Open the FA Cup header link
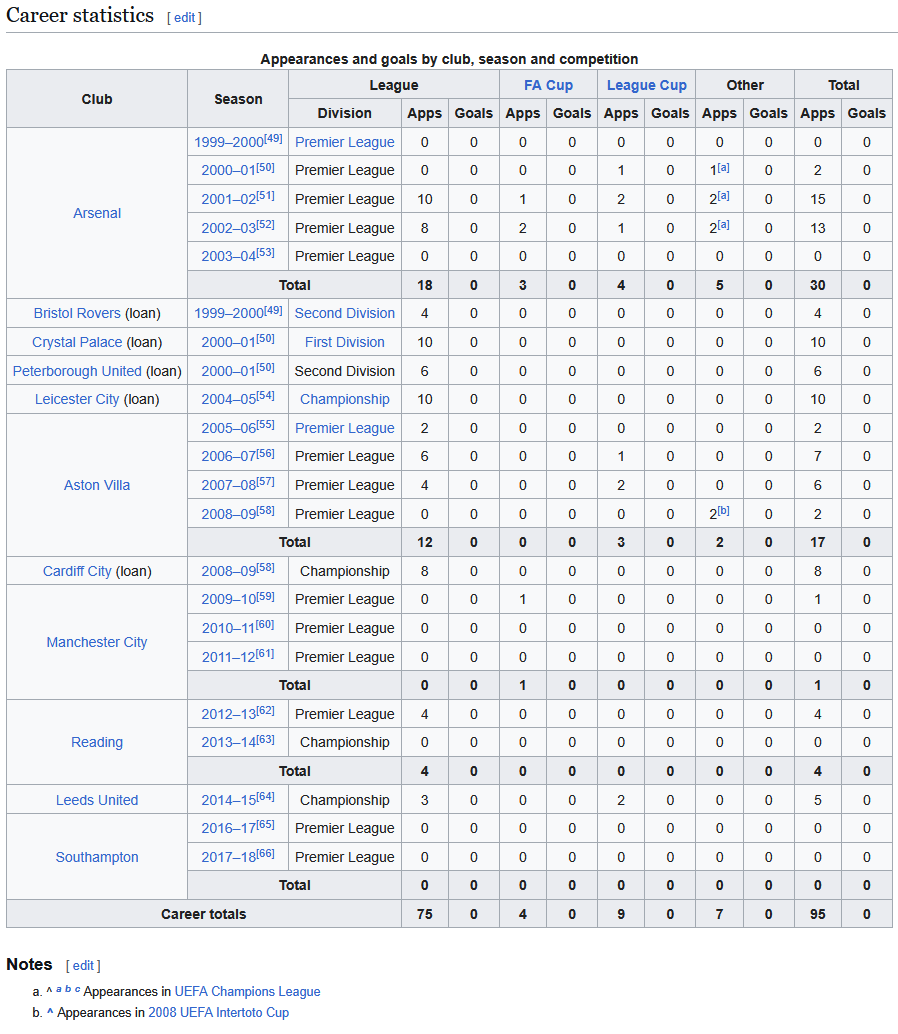This screenshot has width=898, height=1034. (x=549, y=85)
